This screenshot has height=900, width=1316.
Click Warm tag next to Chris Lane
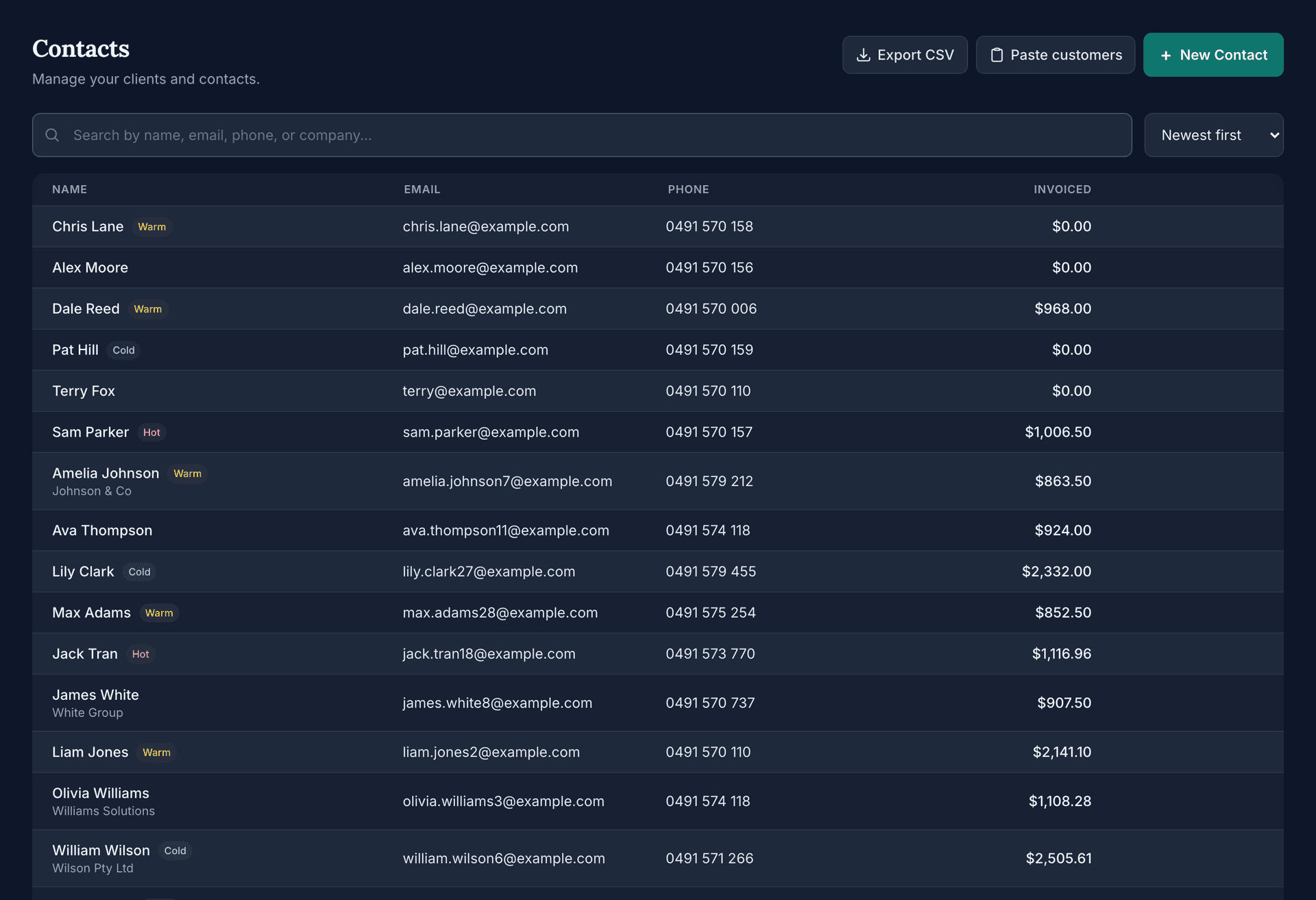[151, 227]
